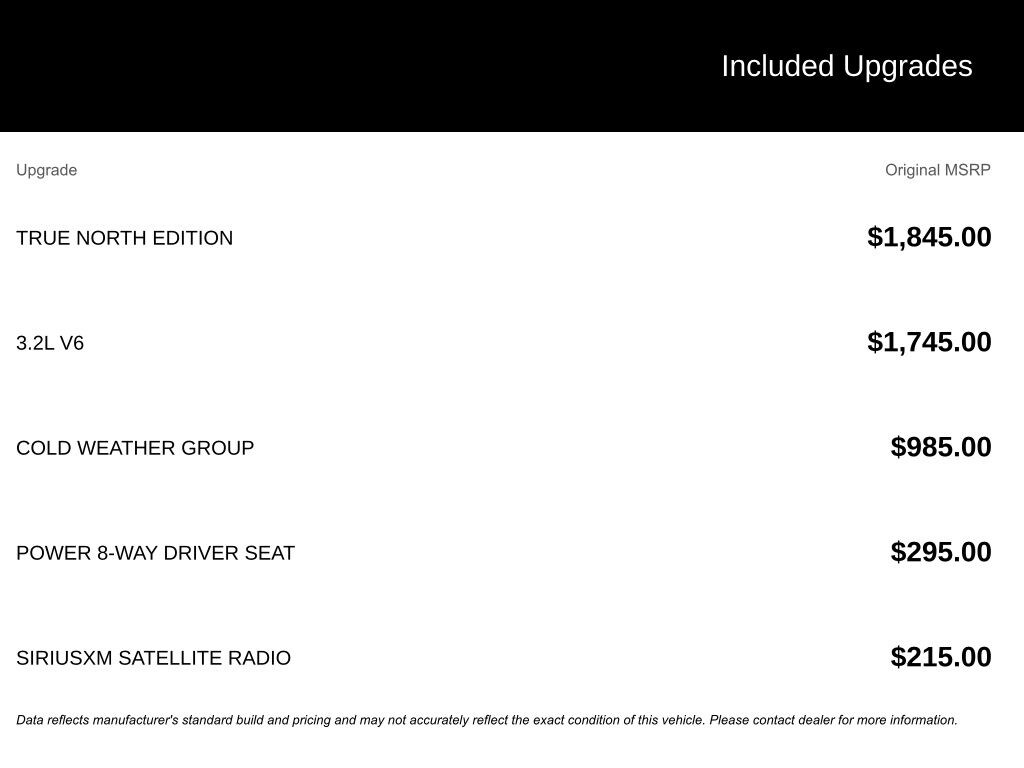1024x768 pixels.
Task: Click the $1,745.00 price
Action: [x=929, y=342]
